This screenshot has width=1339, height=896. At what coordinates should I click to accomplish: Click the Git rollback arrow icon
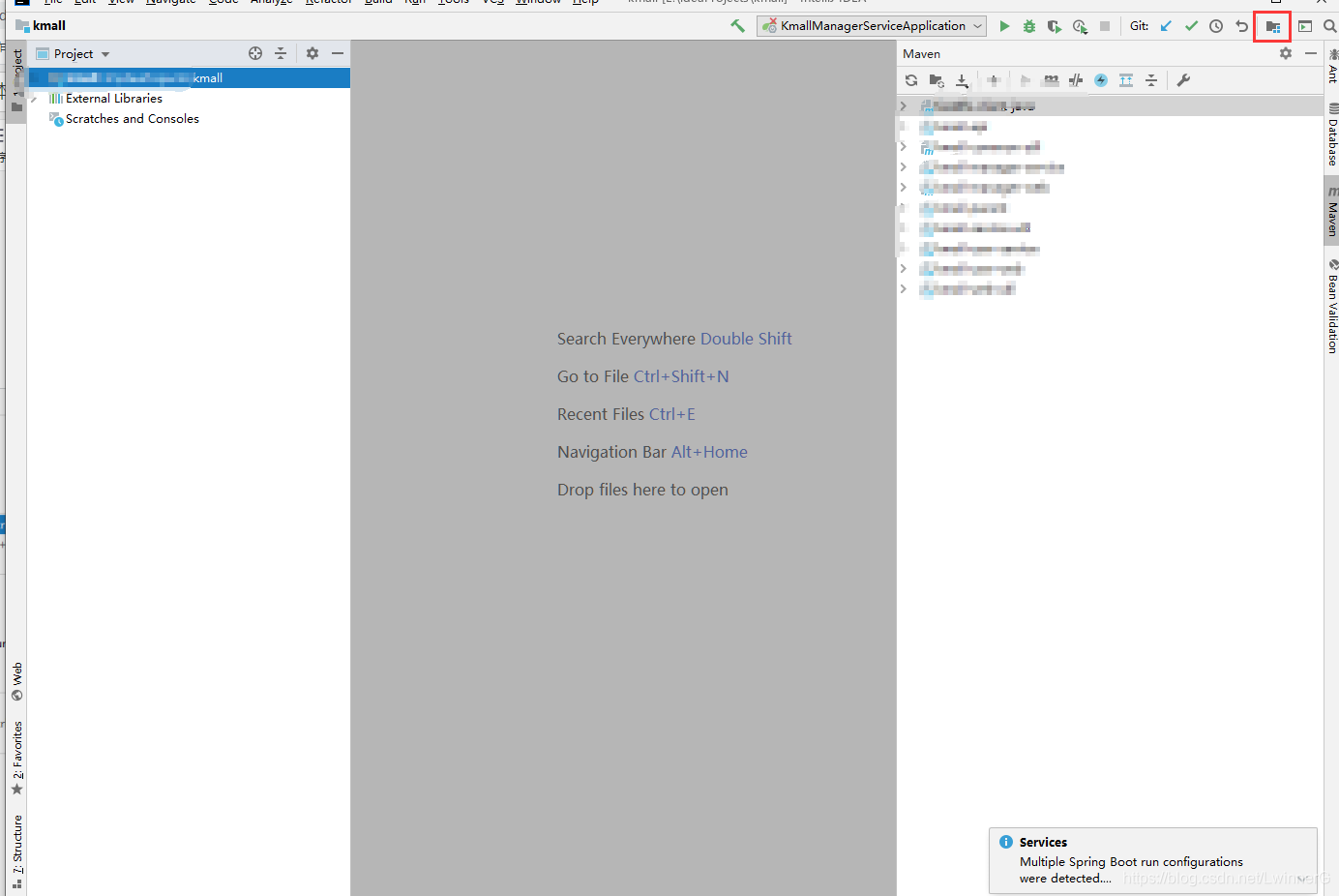point(1241,26)
